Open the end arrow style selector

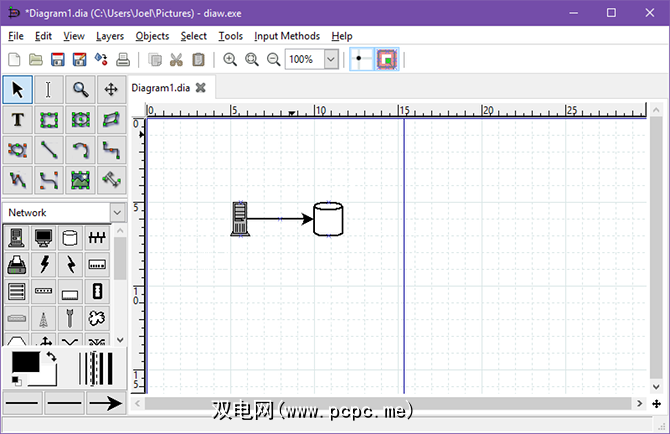103,403
